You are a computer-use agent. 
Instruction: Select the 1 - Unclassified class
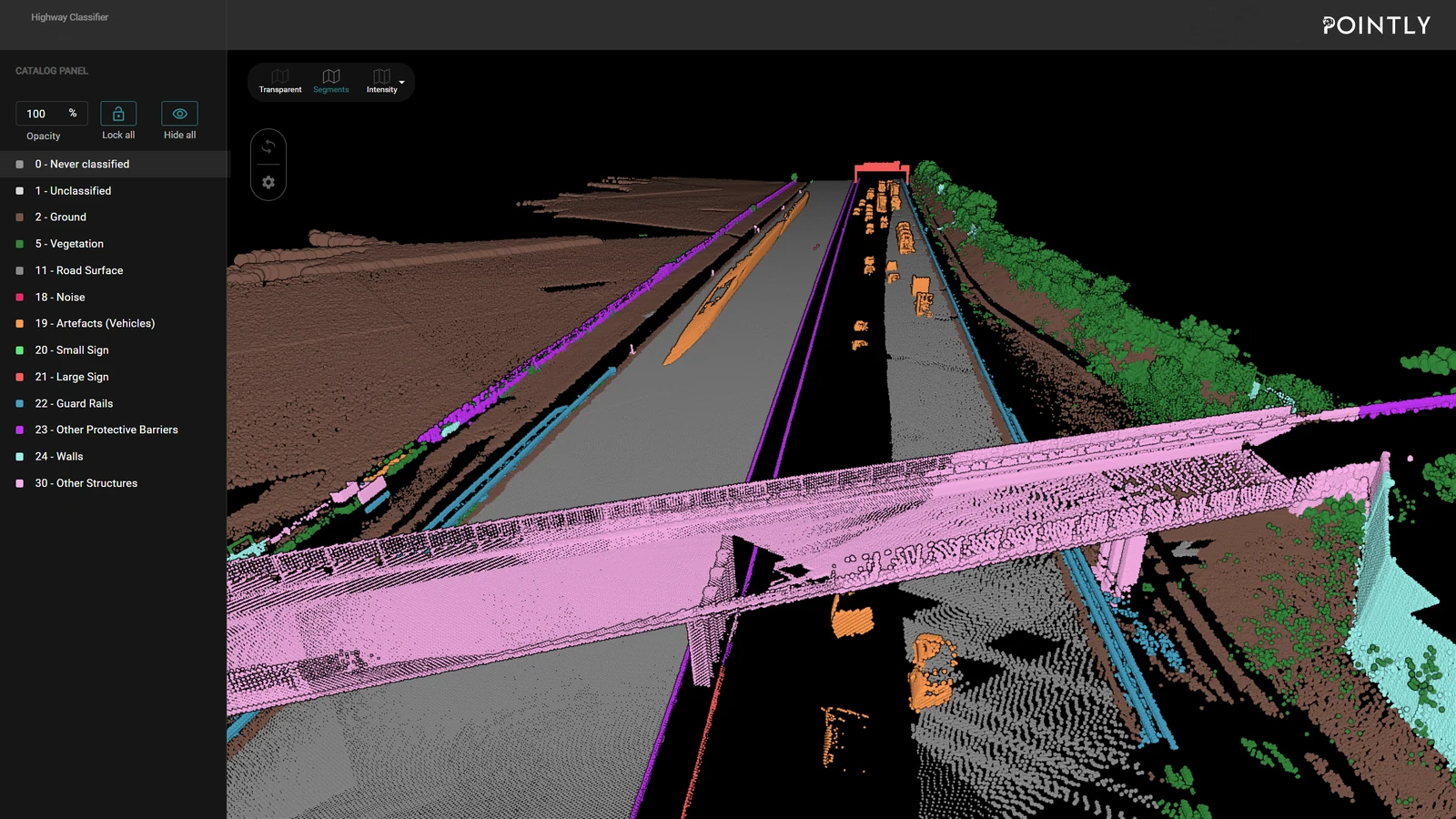pos(116,191)
